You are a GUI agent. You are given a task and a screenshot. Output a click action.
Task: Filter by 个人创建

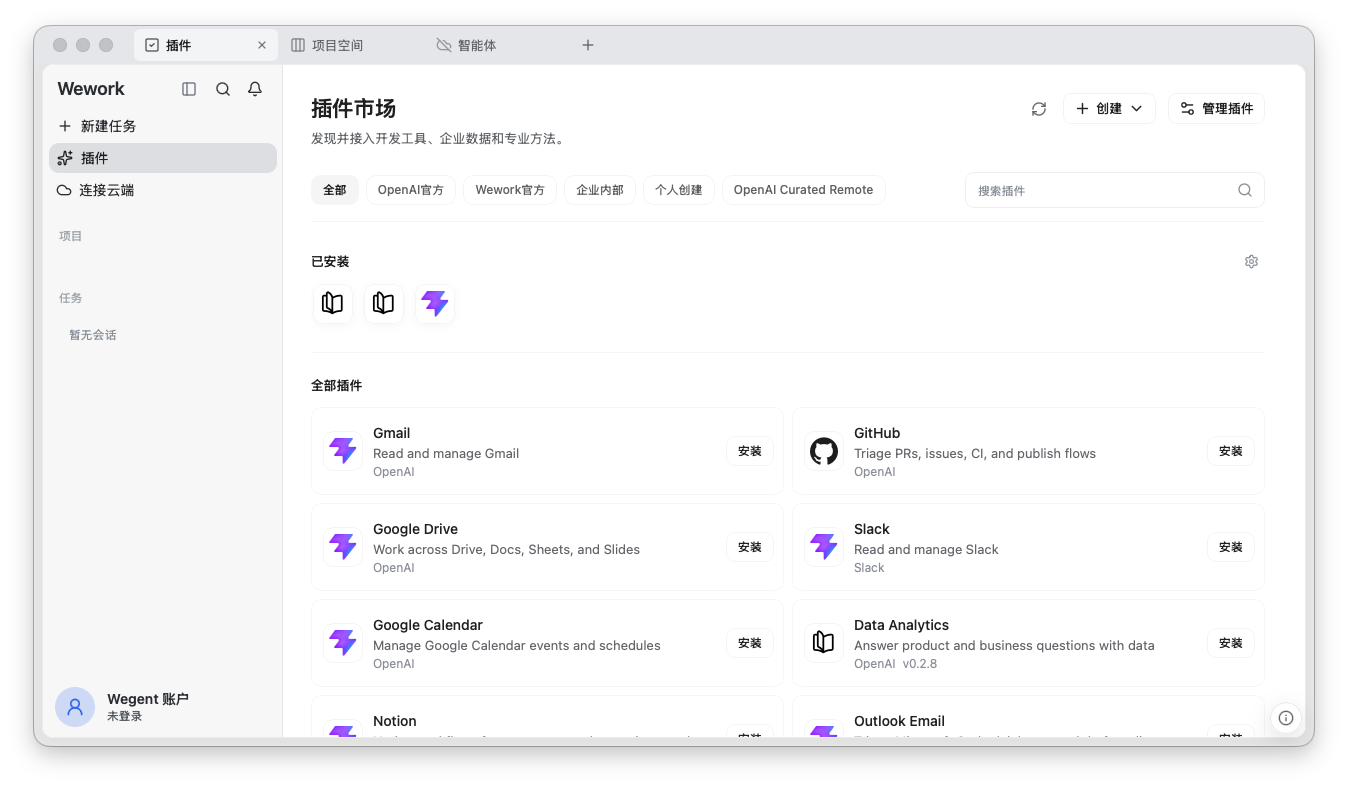(x=679, y=190)
